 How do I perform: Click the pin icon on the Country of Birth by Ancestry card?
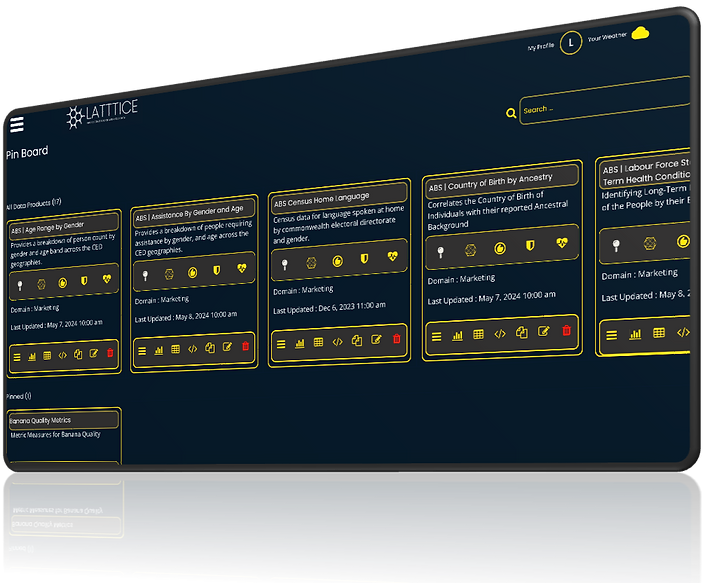441,252
